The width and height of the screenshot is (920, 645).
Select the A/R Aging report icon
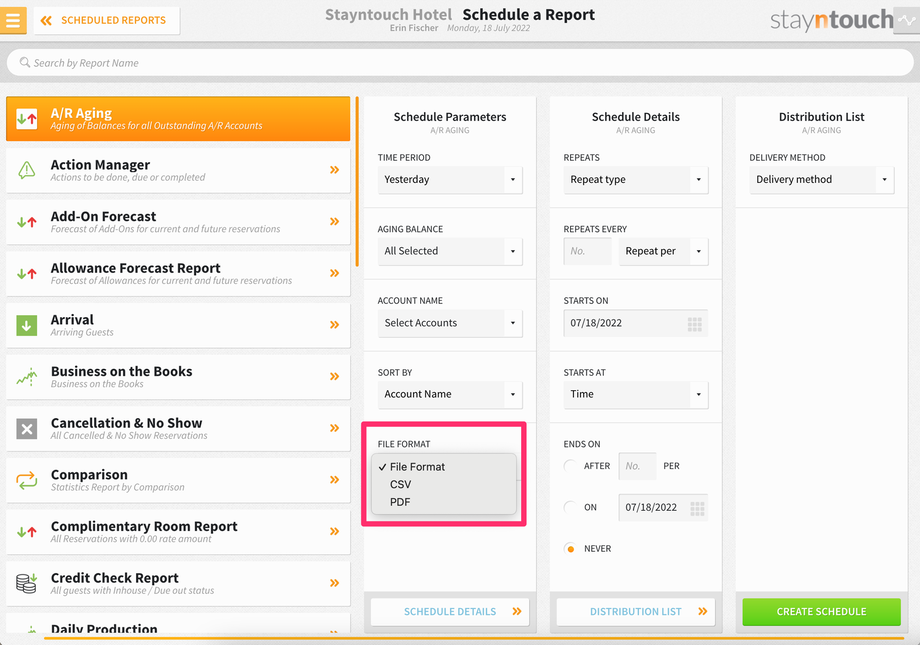(26, 119)
